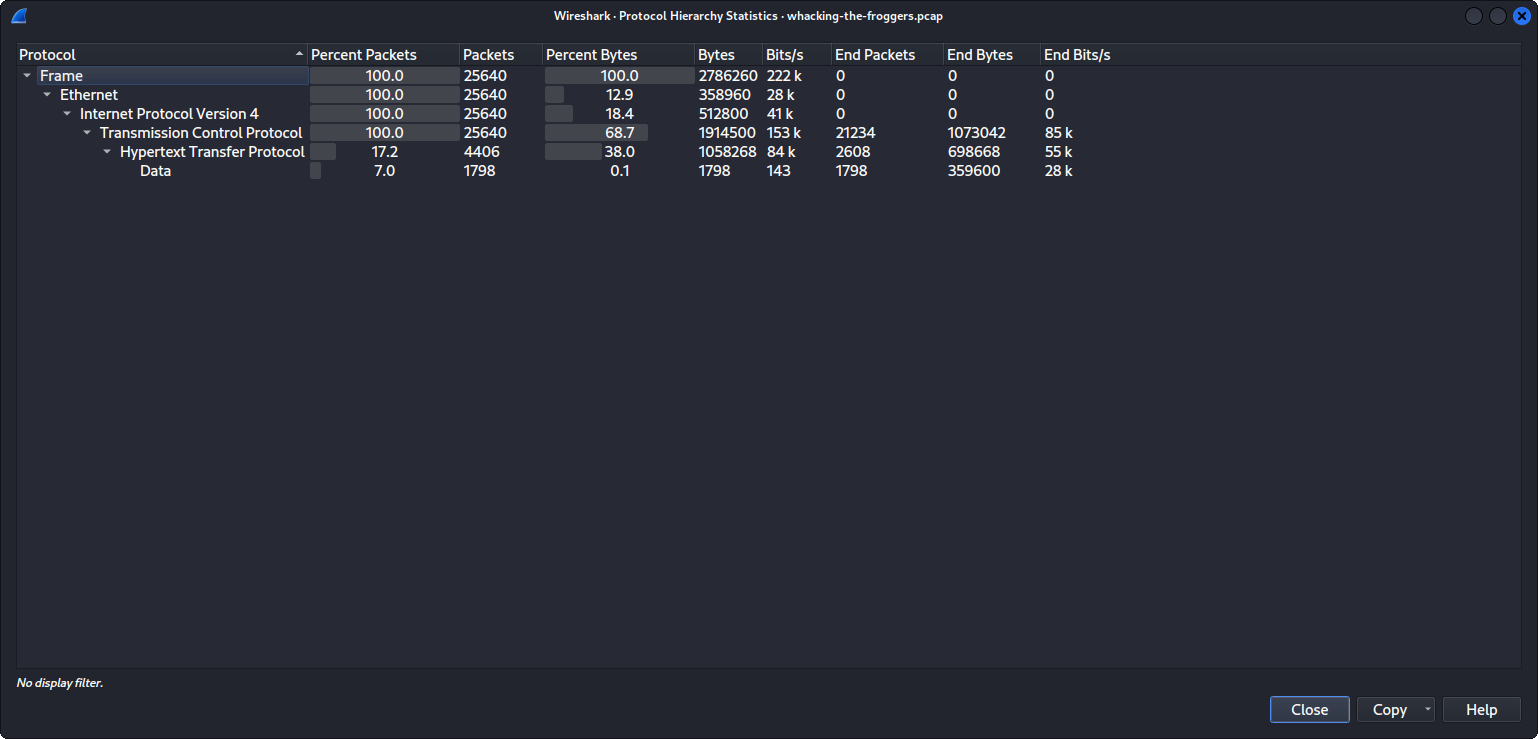Sort by the Protocol column header
Screen dimensions: 1538x739
pyautogui.click(x=162, y=55)
